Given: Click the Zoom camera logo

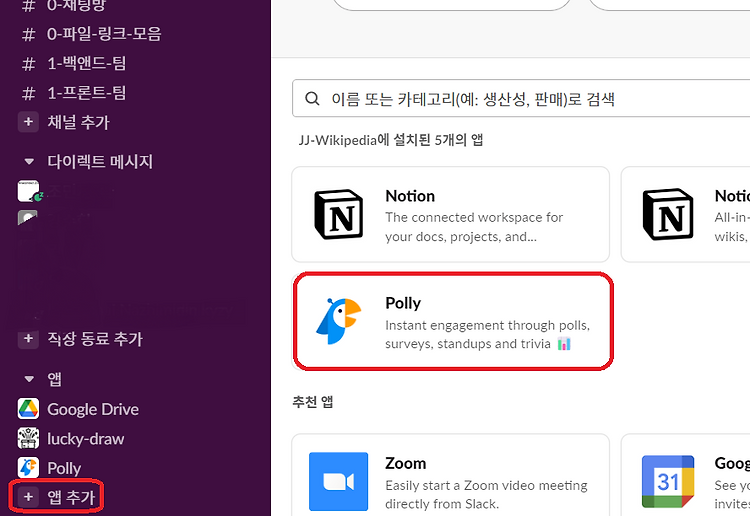Looking at the screenshot, I should [x=339, y=482].
